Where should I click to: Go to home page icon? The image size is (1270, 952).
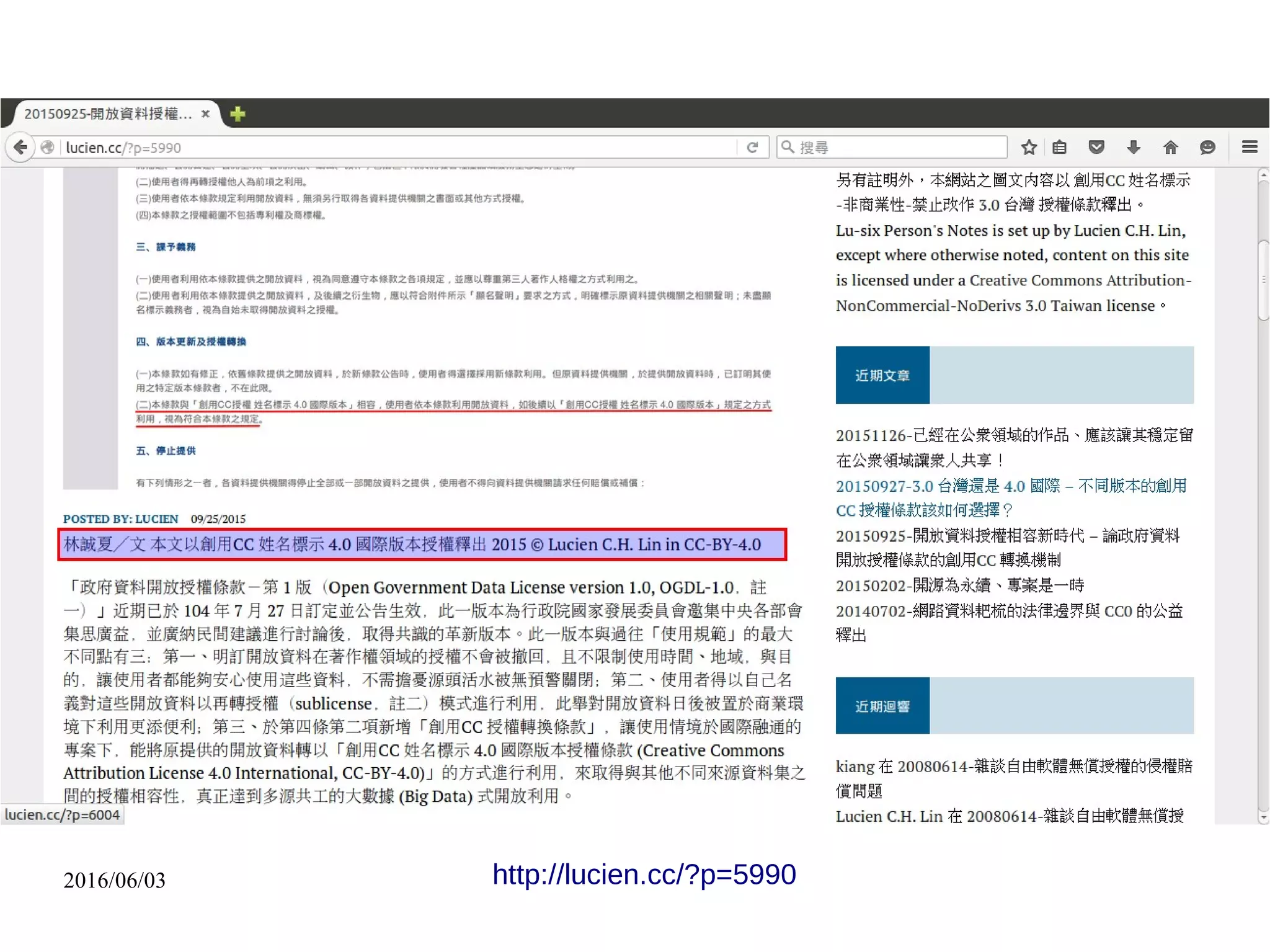pyautogui.click(x=1170, y=148)
